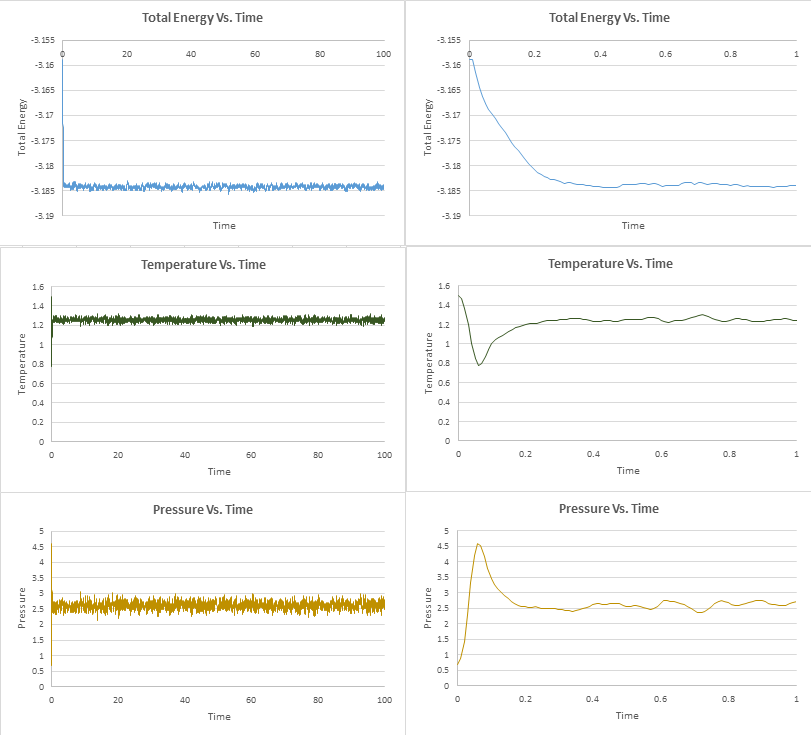The image size is (811, 735).
Task: Click vertical Total Energy axis title in 0–1 chart
Action: (427, 127)
